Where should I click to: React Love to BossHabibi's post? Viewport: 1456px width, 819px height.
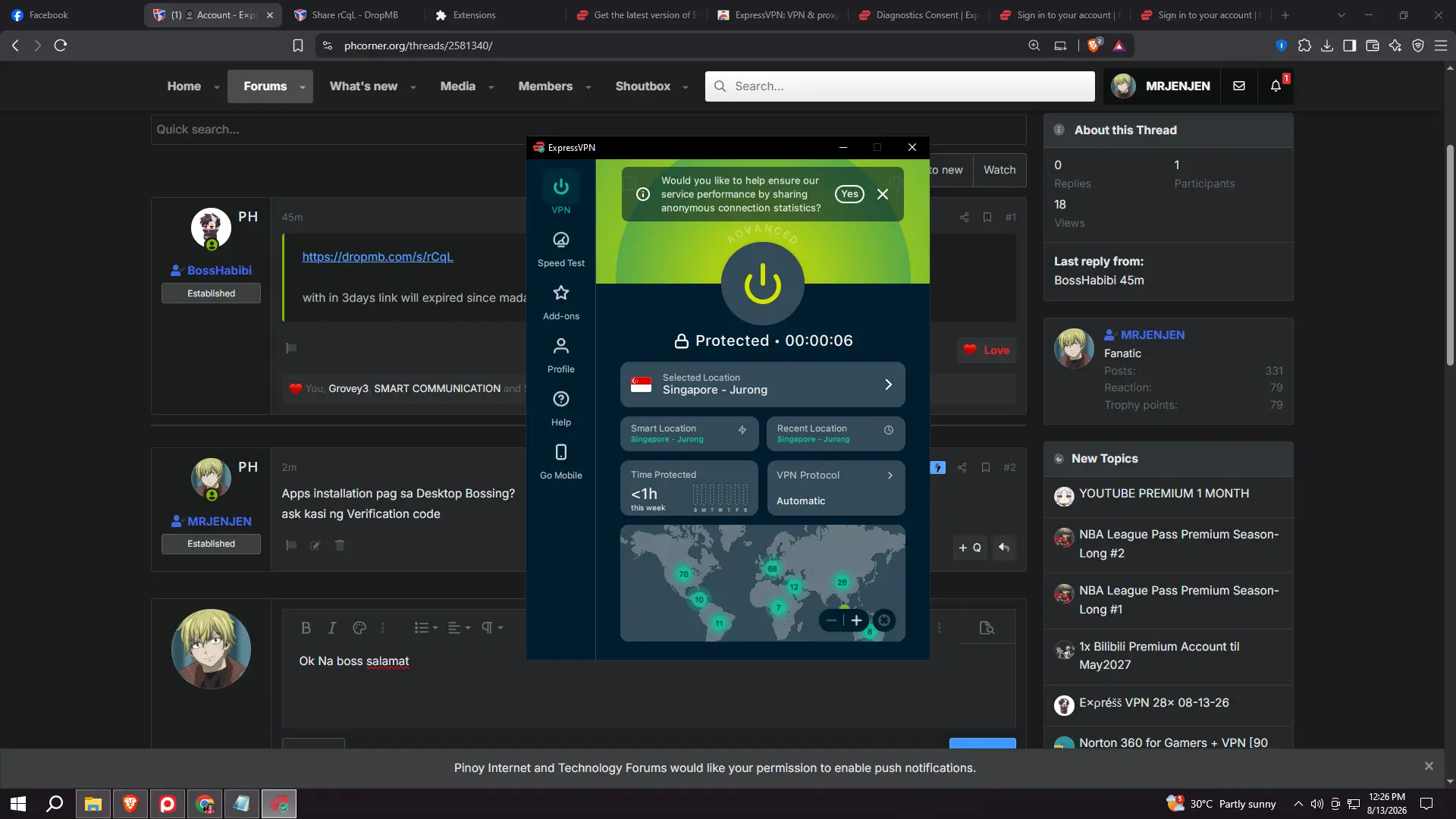click(x=987, y=350)
